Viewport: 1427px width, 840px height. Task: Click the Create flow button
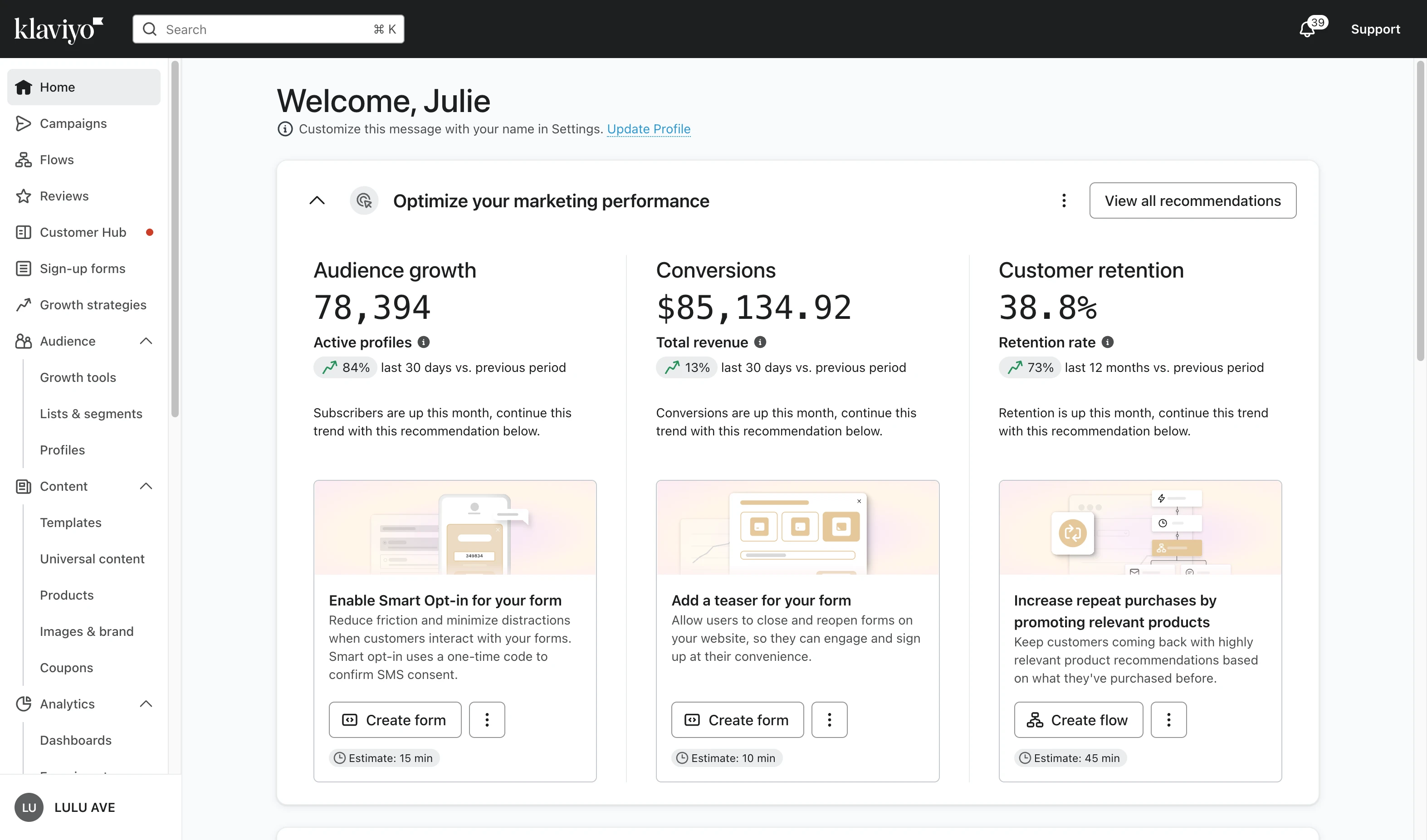pyautogui.click(x=1079, y=720)
